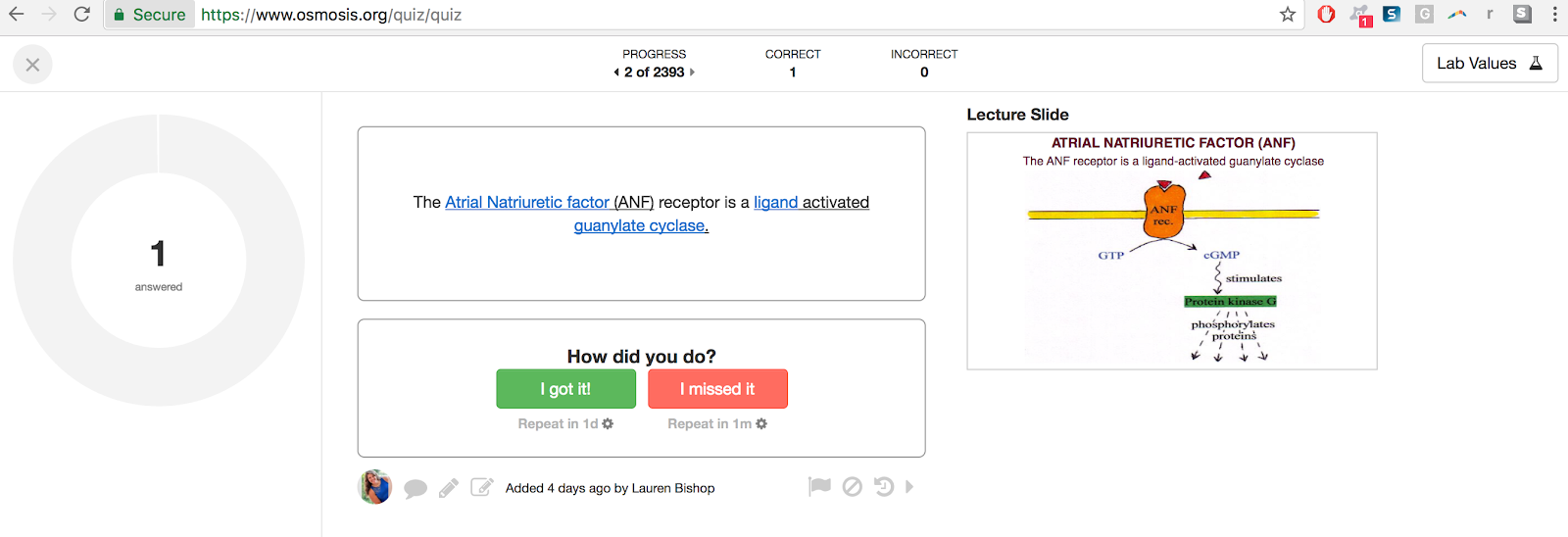Image resolution: width=1568 pixels, height=537 pixels.
Task: Open settings gear beside Repeat in 1d
Action: 608,424
